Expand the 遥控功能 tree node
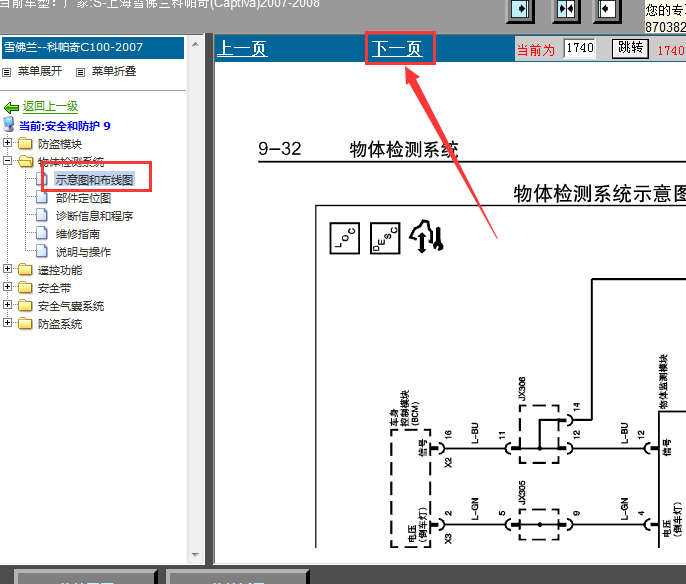Viewport: 686px width, 584px height. pyautogui.click(x=7, y=269)
